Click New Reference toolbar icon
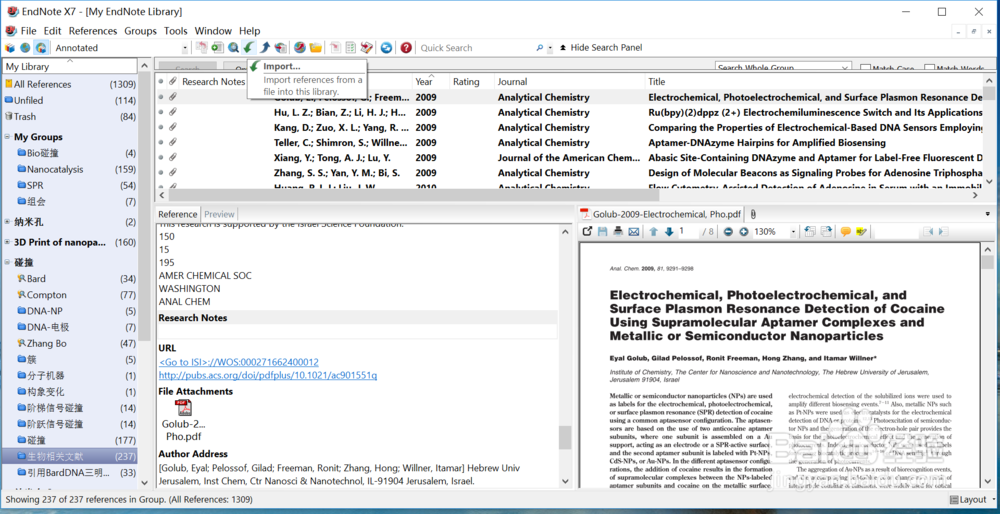The height and width of the screenshot is (514, 1000). tap(217, 48)
